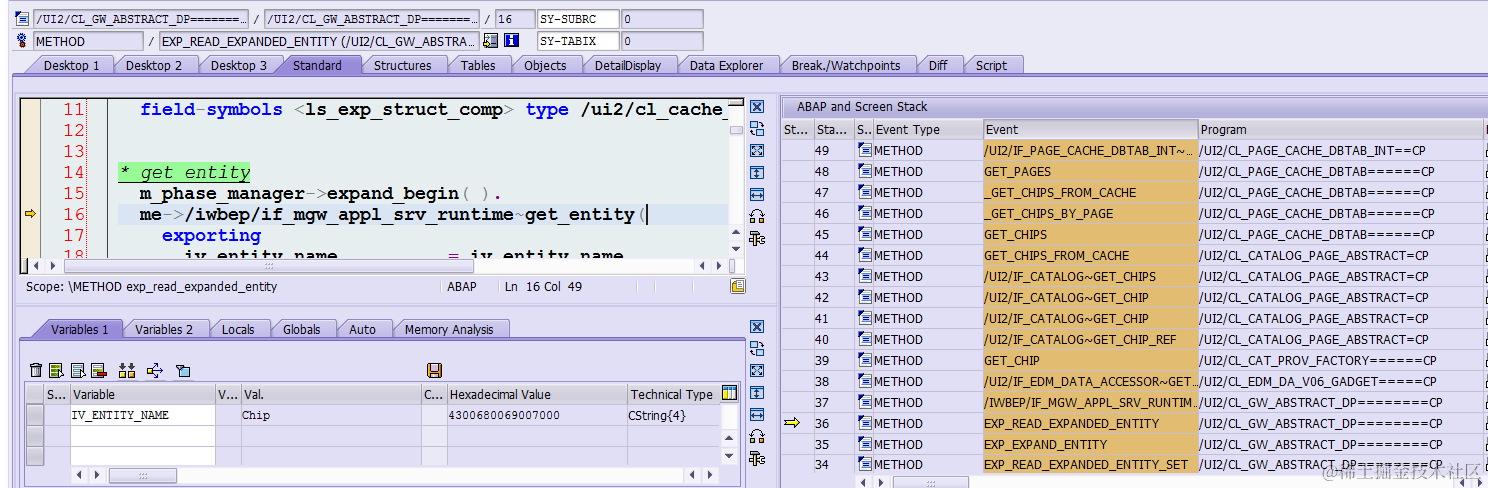The image size is (1488, 488).
Task: Click the exchange tool icon beside the source editor
Action: [x=757, y=129]
